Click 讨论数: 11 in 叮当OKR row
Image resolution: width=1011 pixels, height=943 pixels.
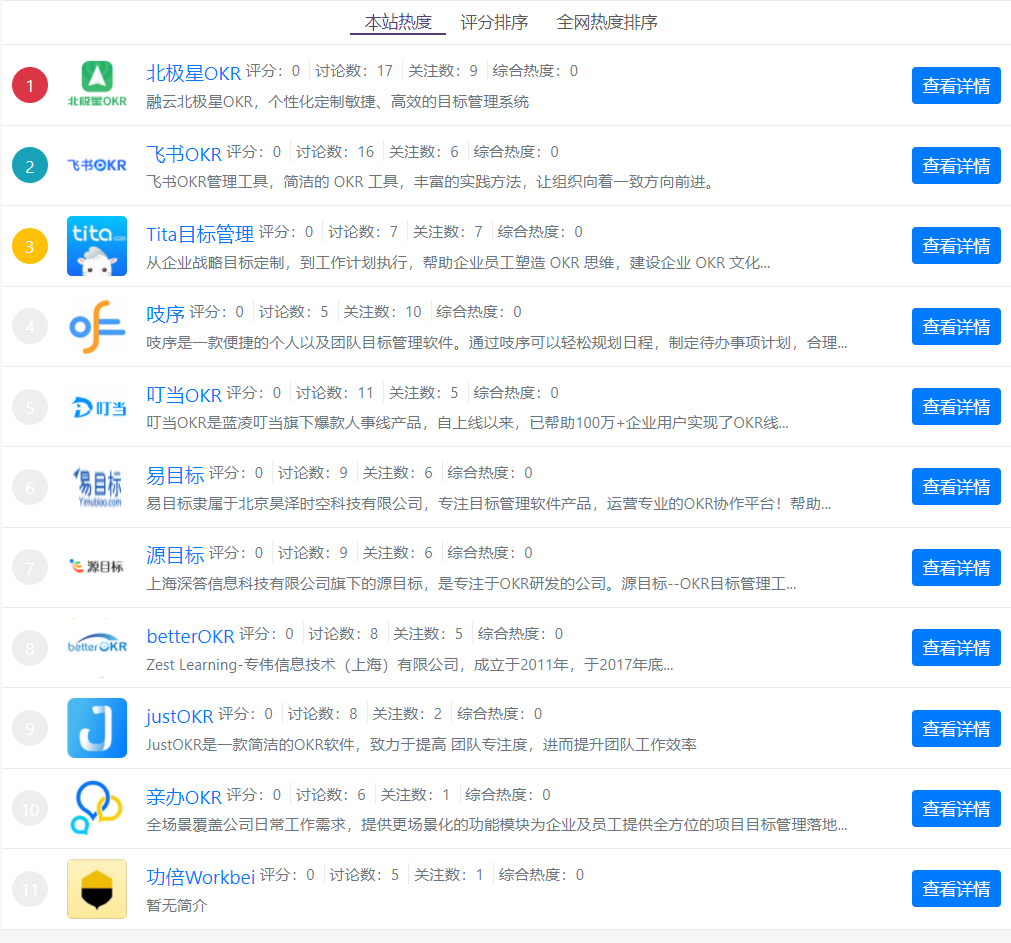(x=334, y=393)
